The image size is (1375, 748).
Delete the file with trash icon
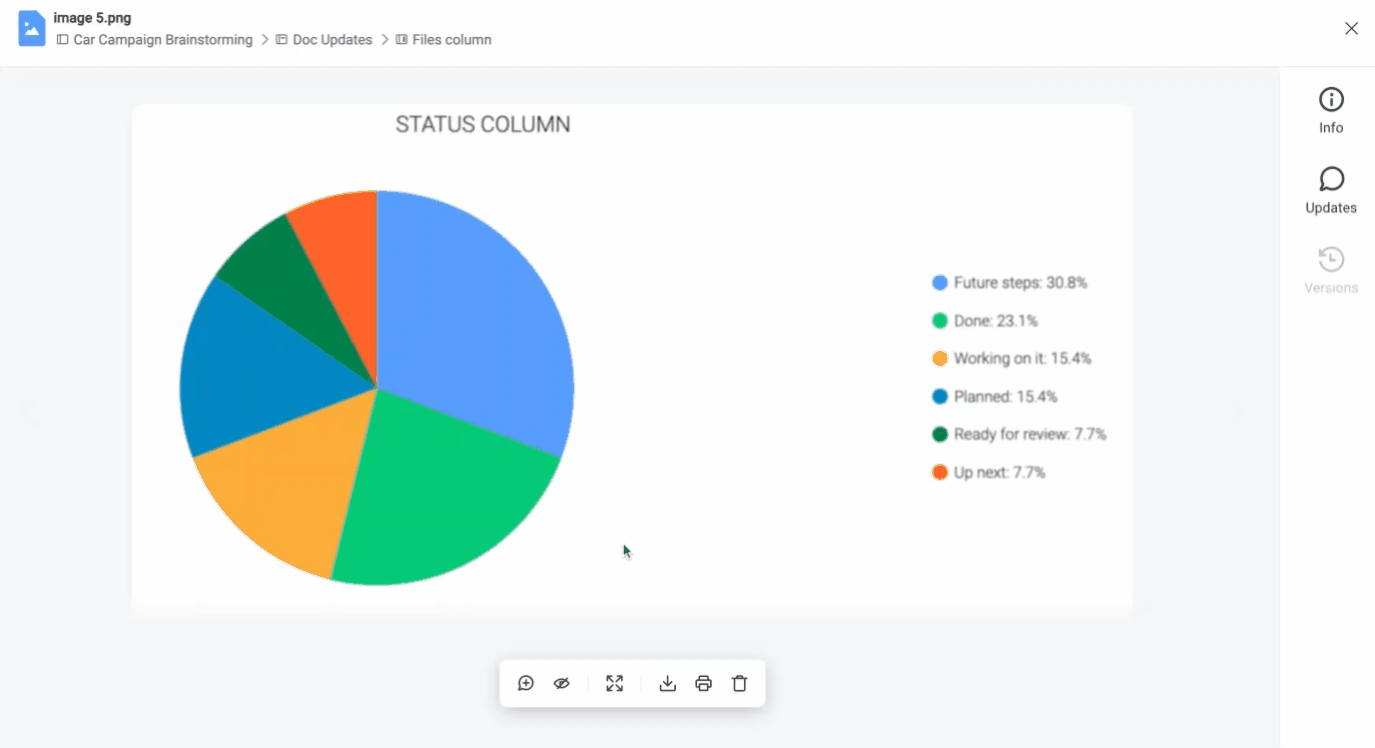pos(740,684)
